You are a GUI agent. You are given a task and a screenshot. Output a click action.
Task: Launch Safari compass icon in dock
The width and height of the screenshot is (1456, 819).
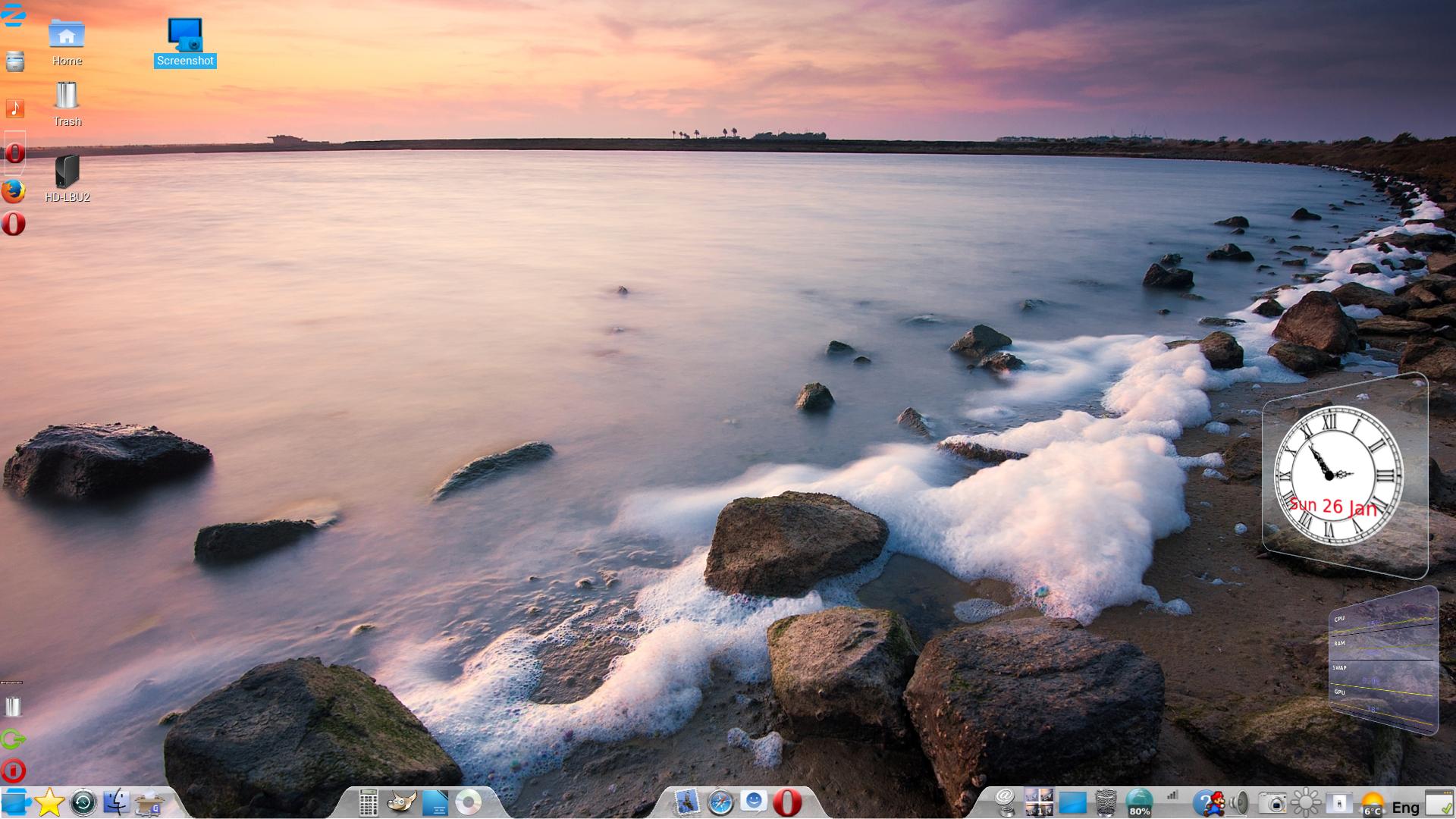pyautogui.click(x=720, y=802)
